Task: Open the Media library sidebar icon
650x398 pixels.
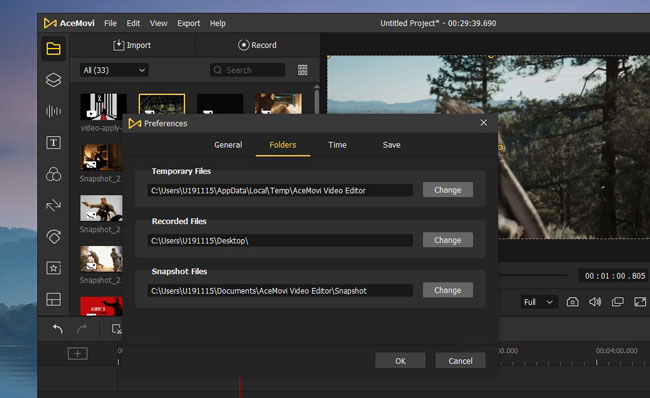Action: click(x=53, y=49)
